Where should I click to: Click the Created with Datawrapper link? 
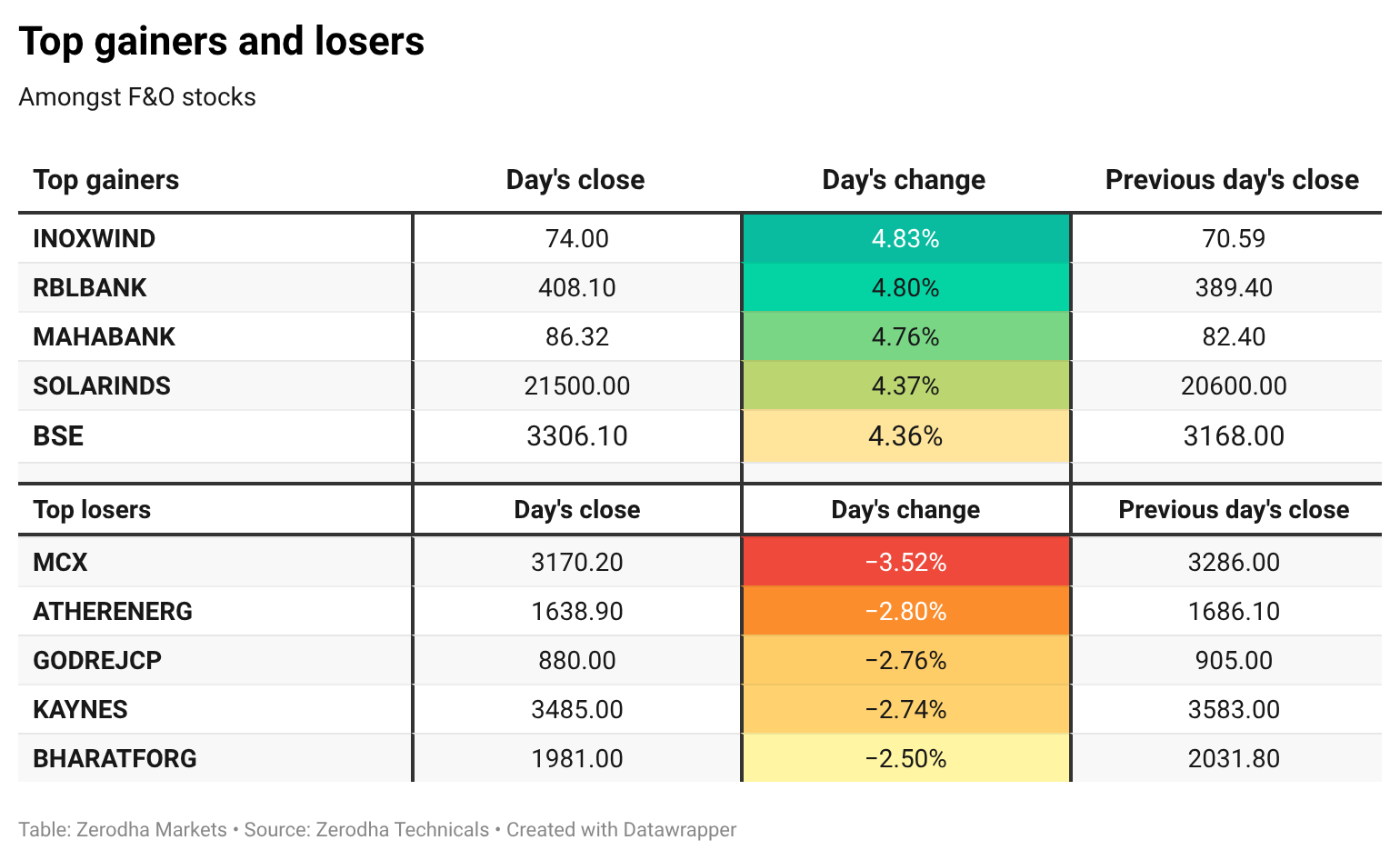coord(622,830)
